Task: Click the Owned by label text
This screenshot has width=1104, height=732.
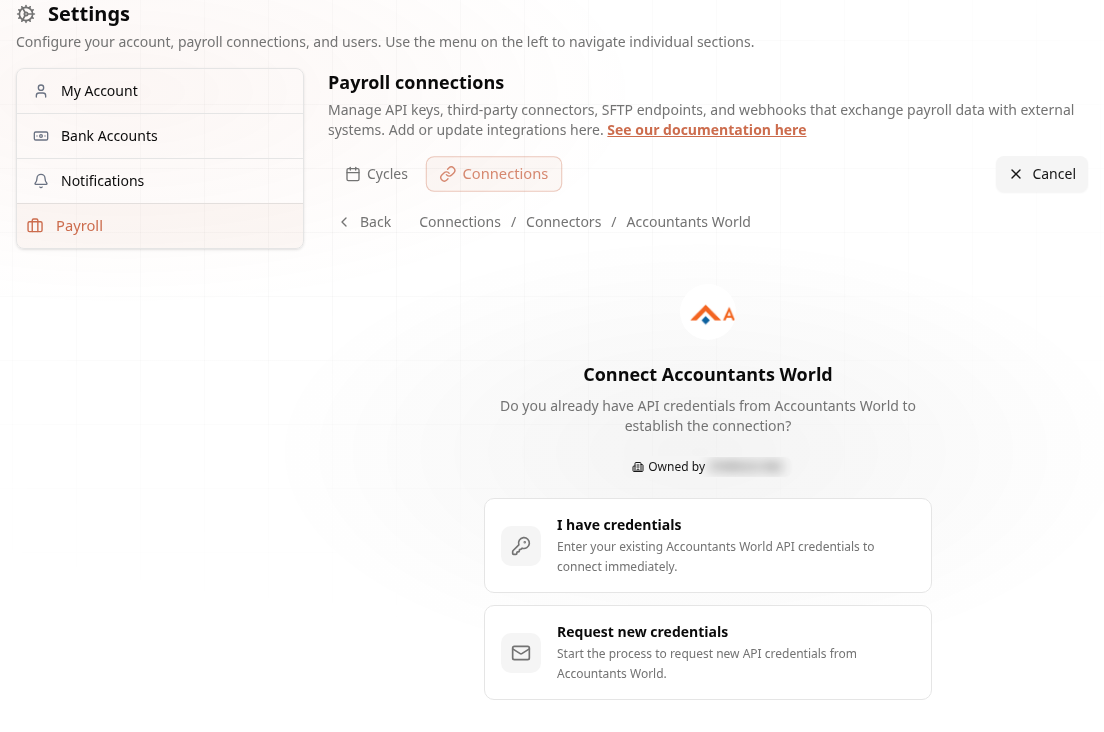Action: 677,467
